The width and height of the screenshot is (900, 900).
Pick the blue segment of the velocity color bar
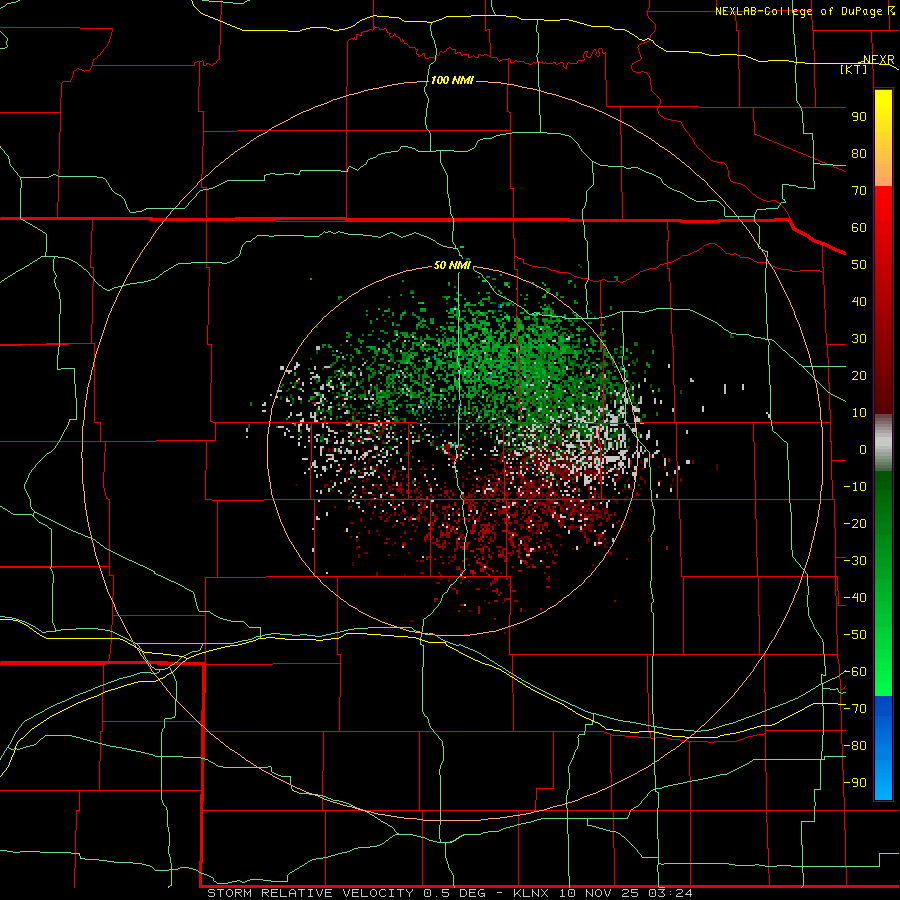883,748
